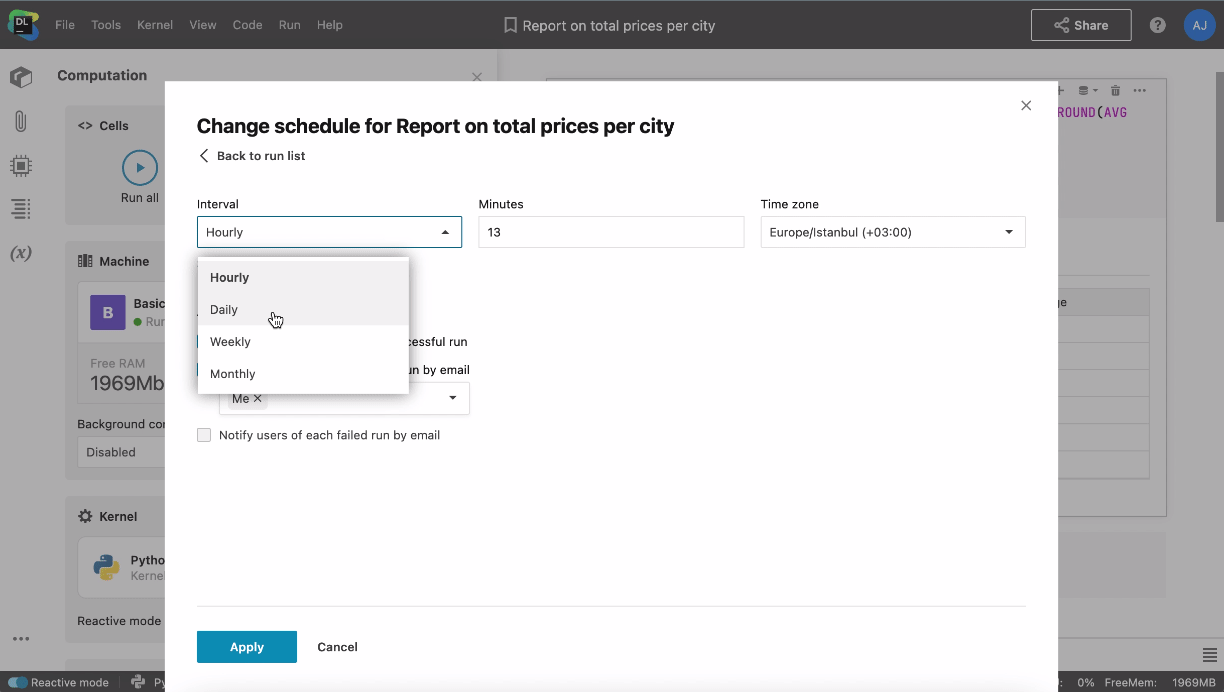The image size is (1224, 692).
Task: Open the Attached files paperclip icon
Action: point(21,122)
